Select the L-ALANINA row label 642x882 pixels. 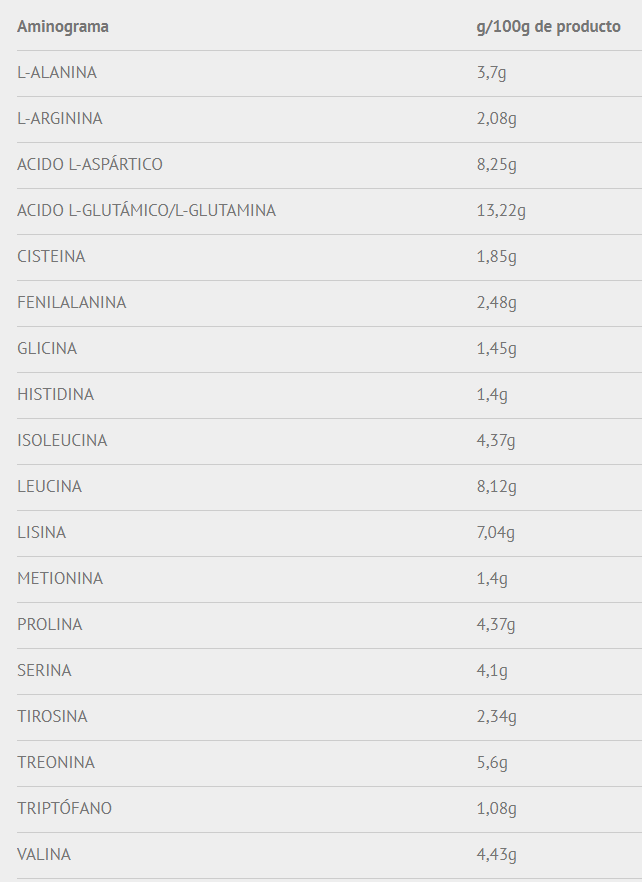tap(57, 73)
